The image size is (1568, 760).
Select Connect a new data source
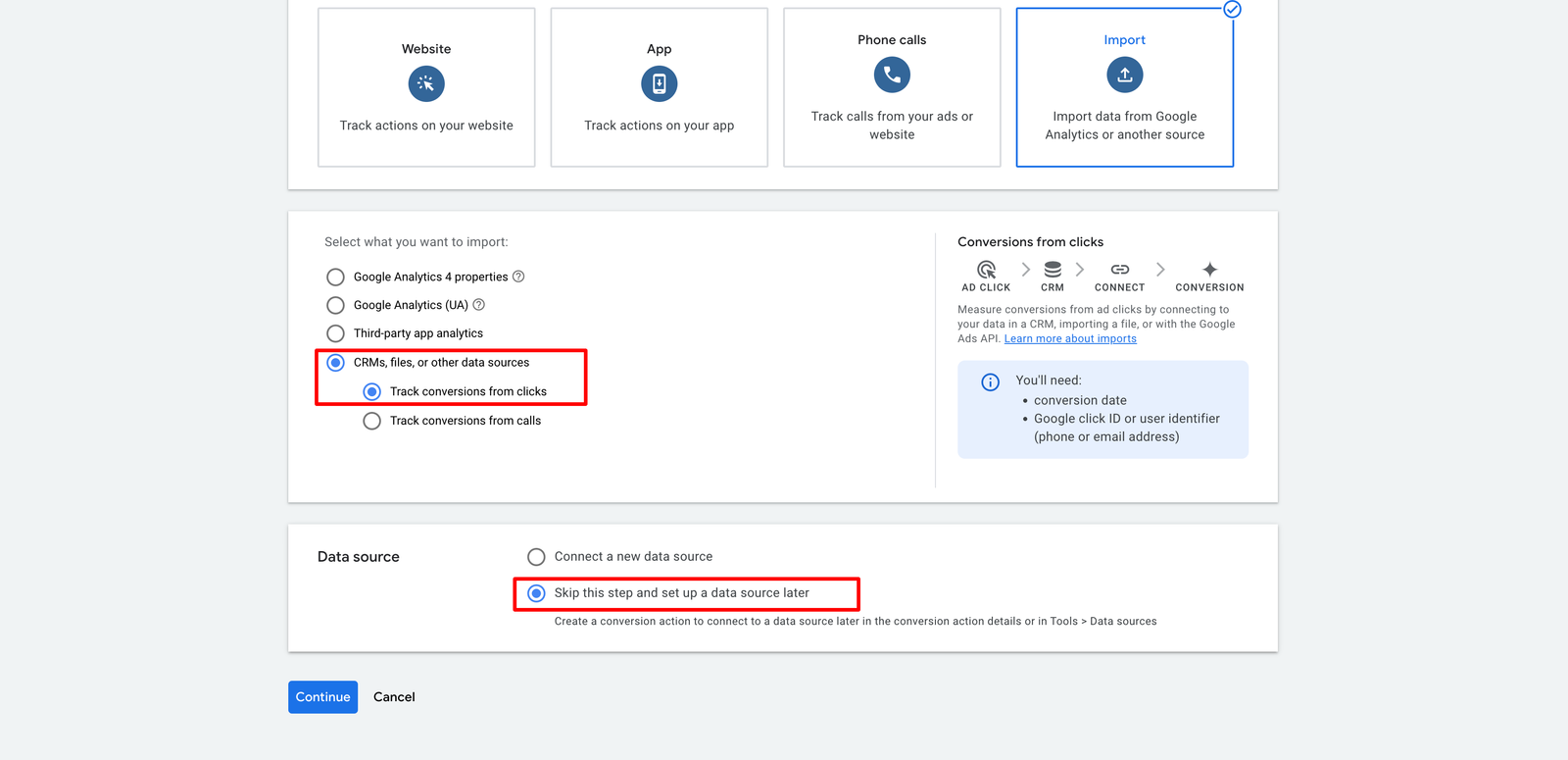click(x=536, y=557)
